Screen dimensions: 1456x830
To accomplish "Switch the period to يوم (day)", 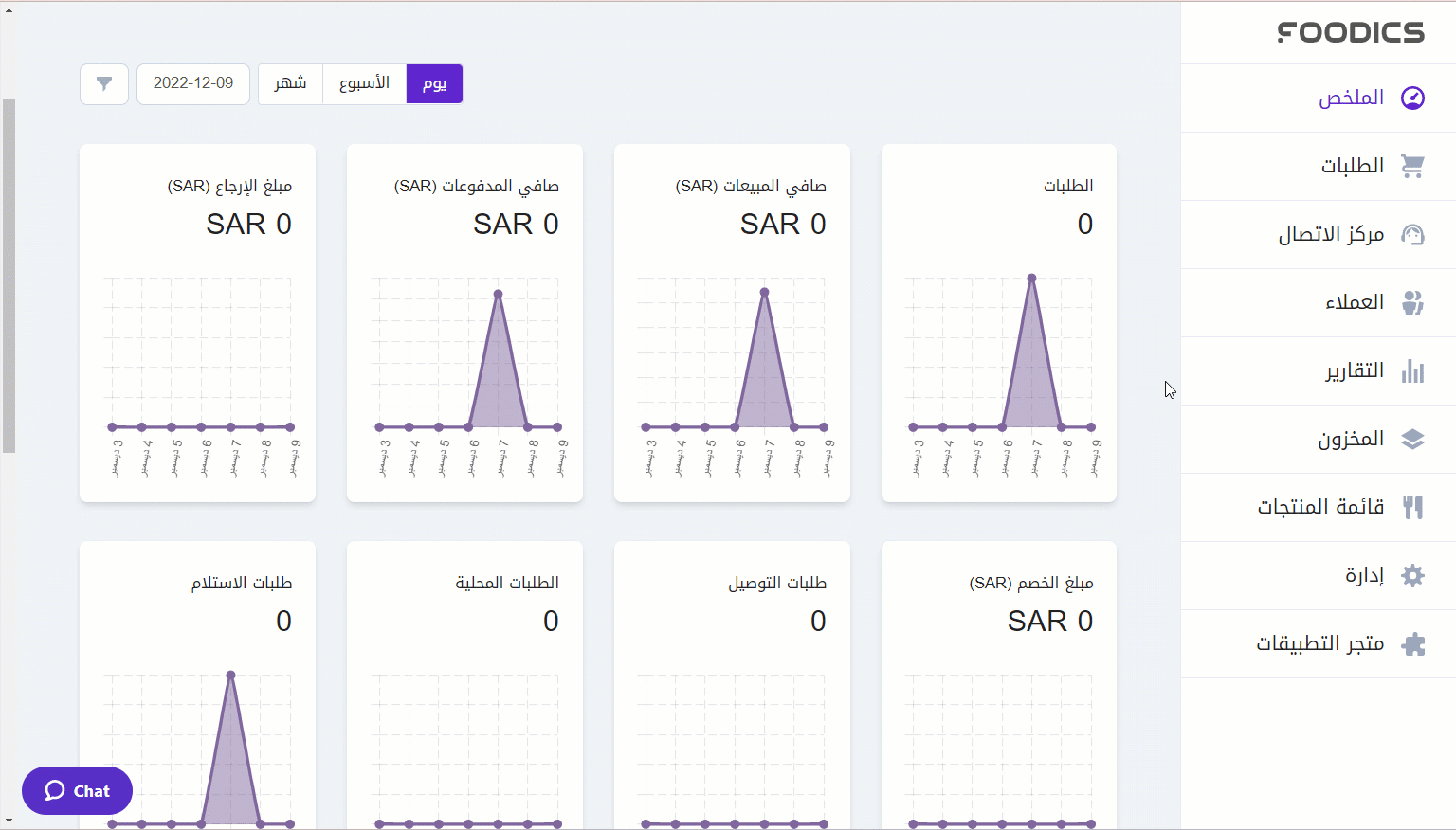I will (x=434, y=84).
